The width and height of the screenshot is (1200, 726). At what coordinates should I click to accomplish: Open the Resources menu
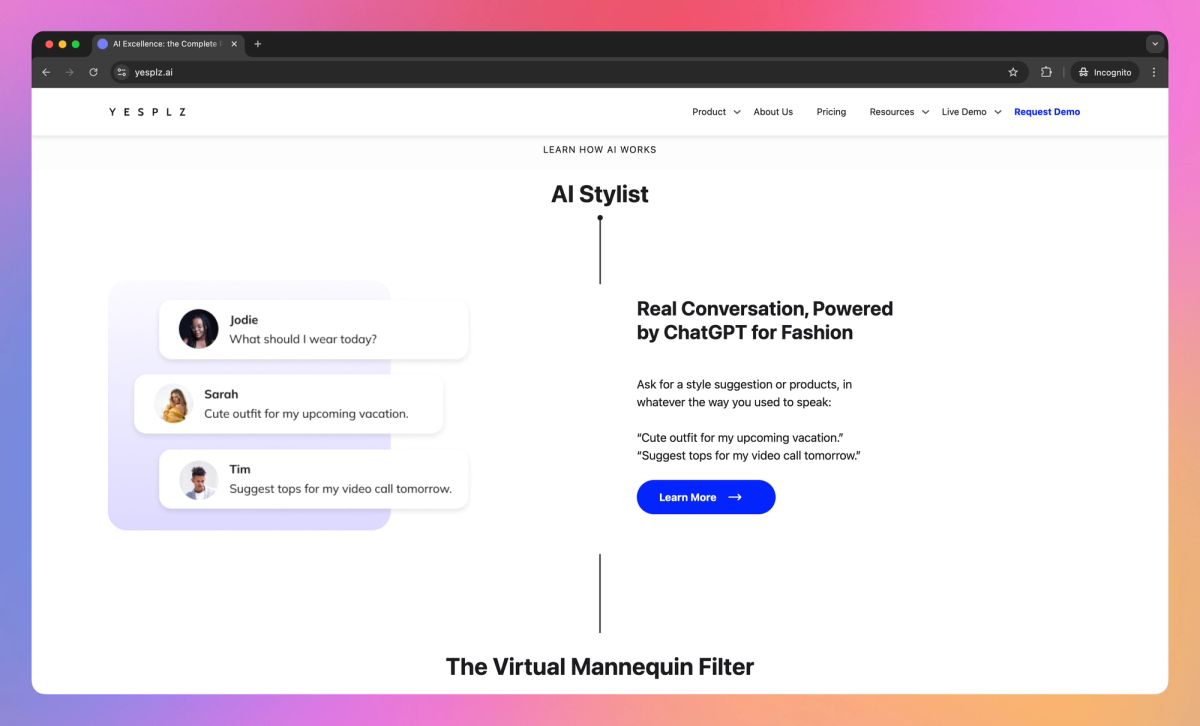pyautogui.click(x=892, y=112)
